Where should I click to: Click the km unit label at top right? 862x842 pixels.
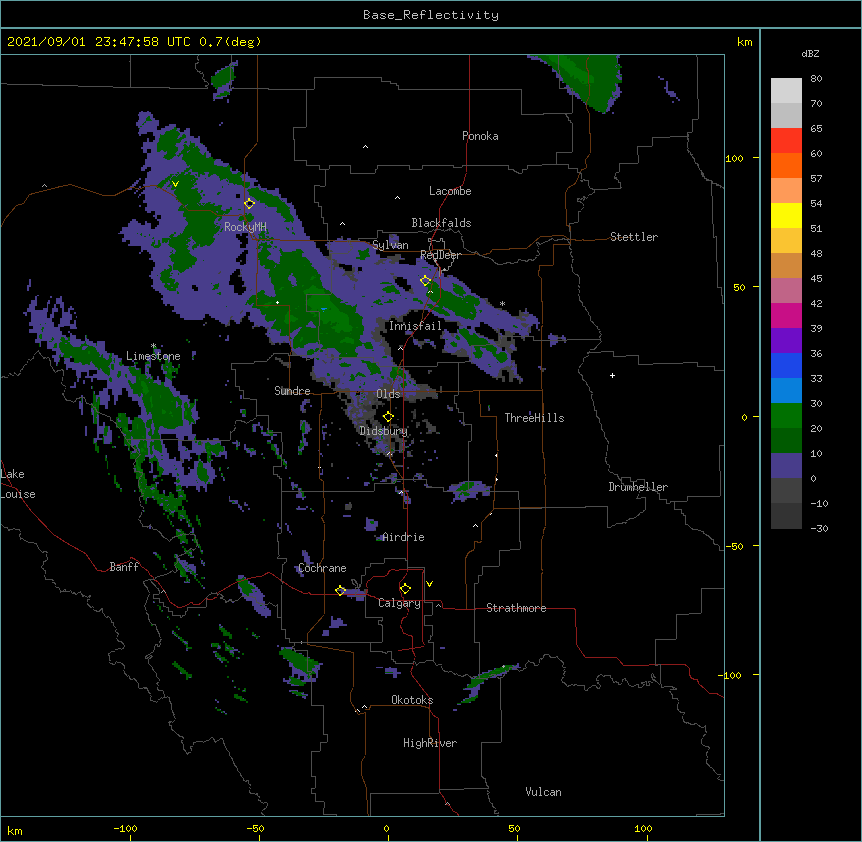click(x=744, y=42)
